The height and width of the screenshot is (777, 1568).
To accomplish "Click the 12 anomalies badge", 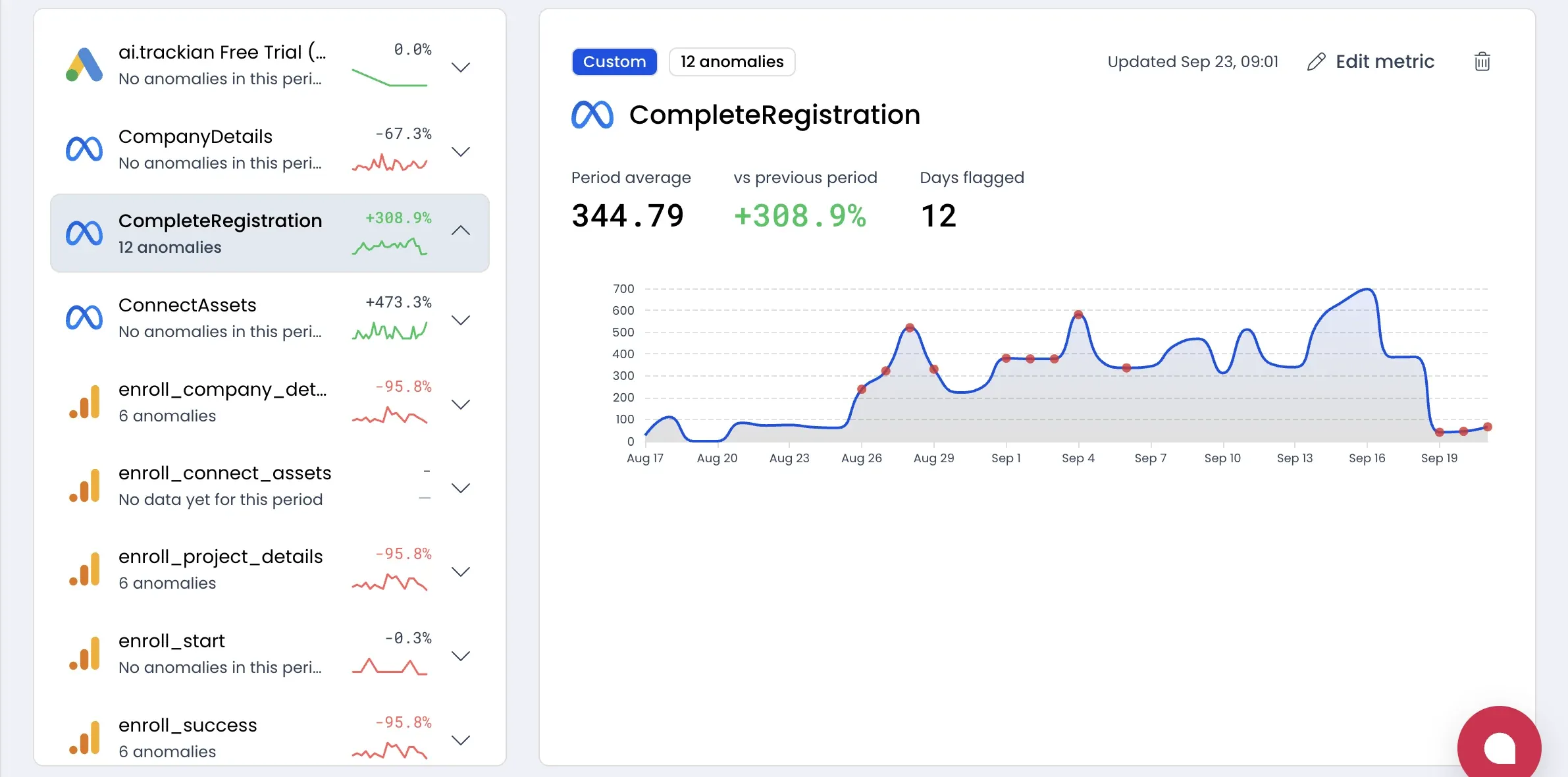I will coord(732,62).
